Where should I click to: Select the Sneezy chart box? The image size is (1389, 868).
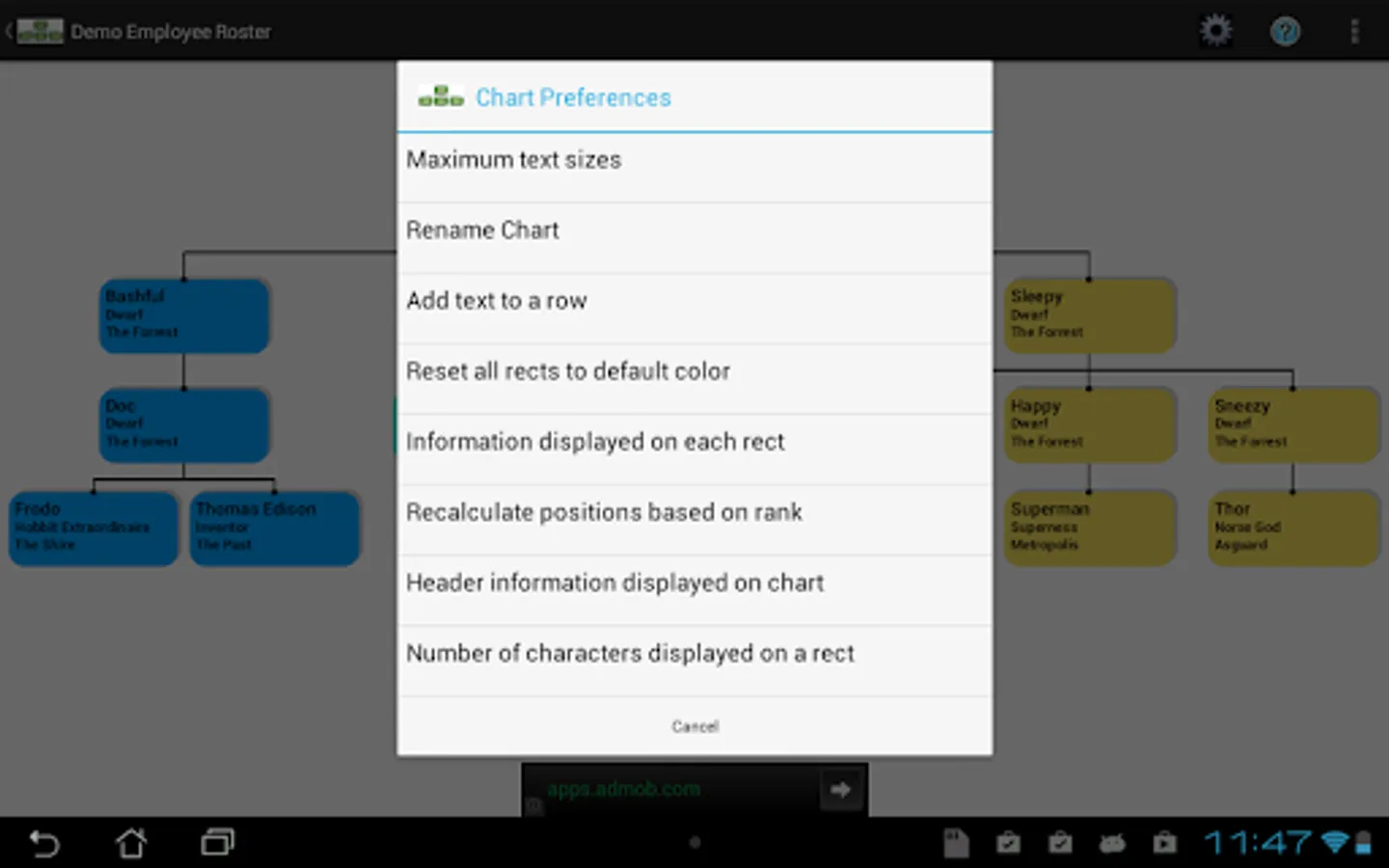[x=1294, y=425]
